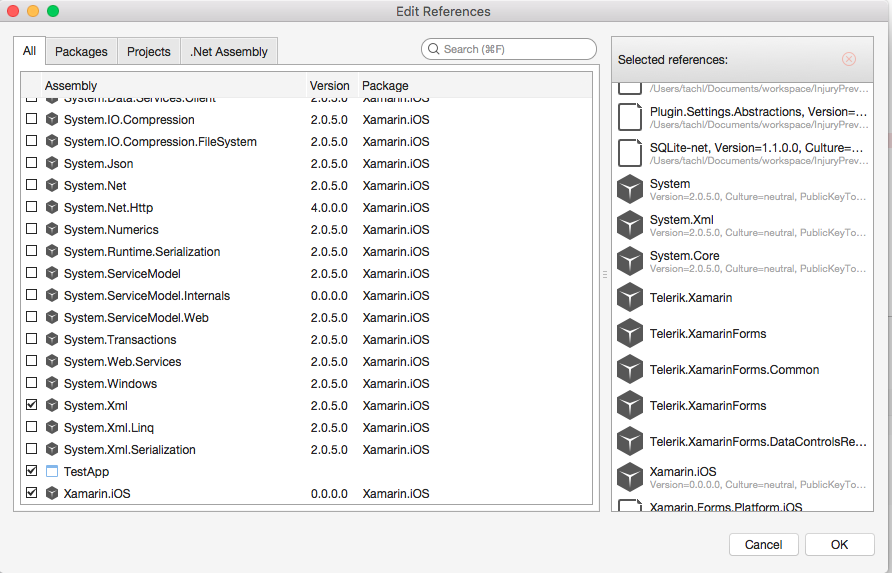The width and height of the screenshot is (892, 573).
Task: Click the System.Json package icon
Action: [52, 163]
